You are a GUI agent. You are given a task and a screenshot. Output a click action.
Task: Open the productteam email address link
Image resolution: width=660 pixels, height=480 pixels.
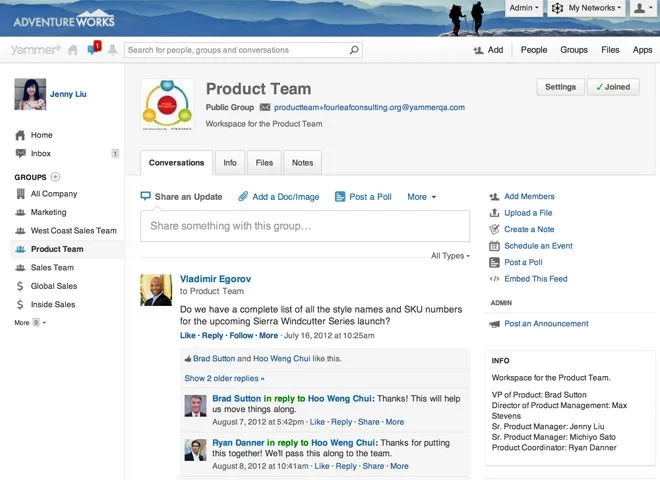[x=369, y=107]
